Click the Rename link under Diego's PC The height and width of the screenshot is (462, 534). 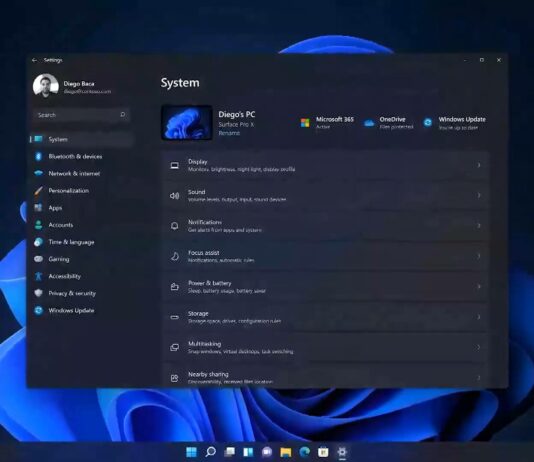pos(229,133)
